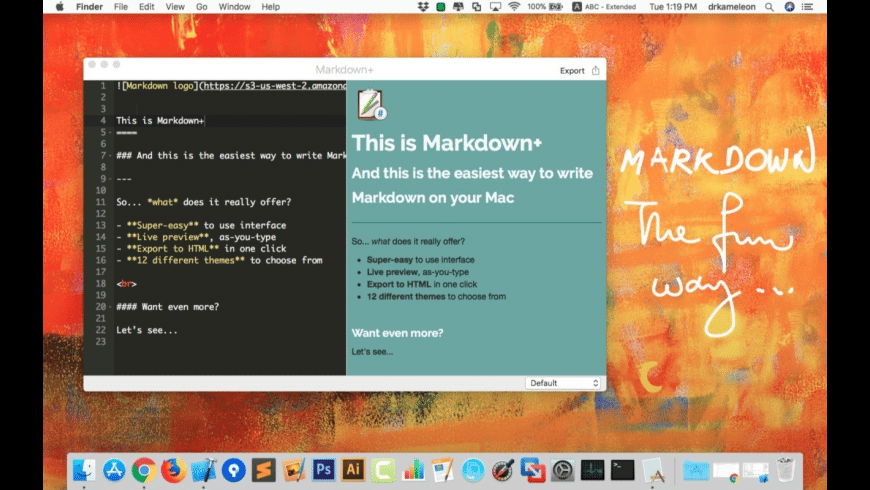
Task: Click the Dropbox menu bar icon
Action: coord(423,7)
